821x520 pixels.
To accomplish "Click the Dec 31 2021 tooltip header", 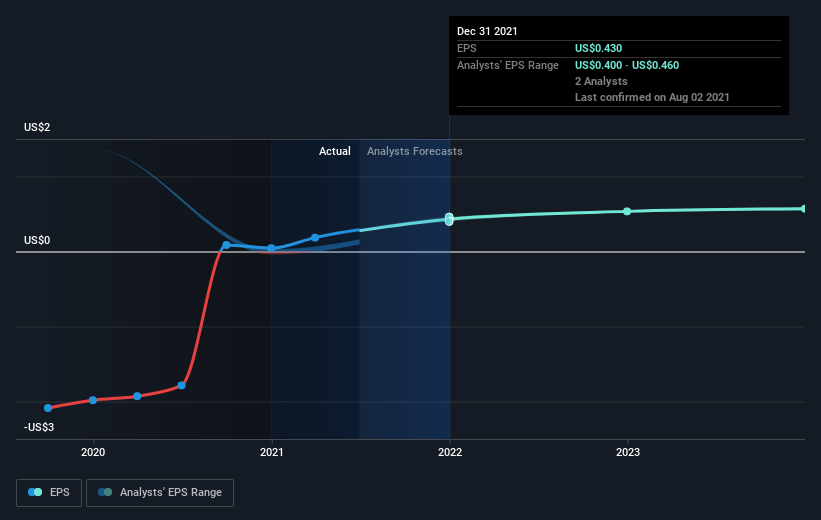I will [490, 31].
